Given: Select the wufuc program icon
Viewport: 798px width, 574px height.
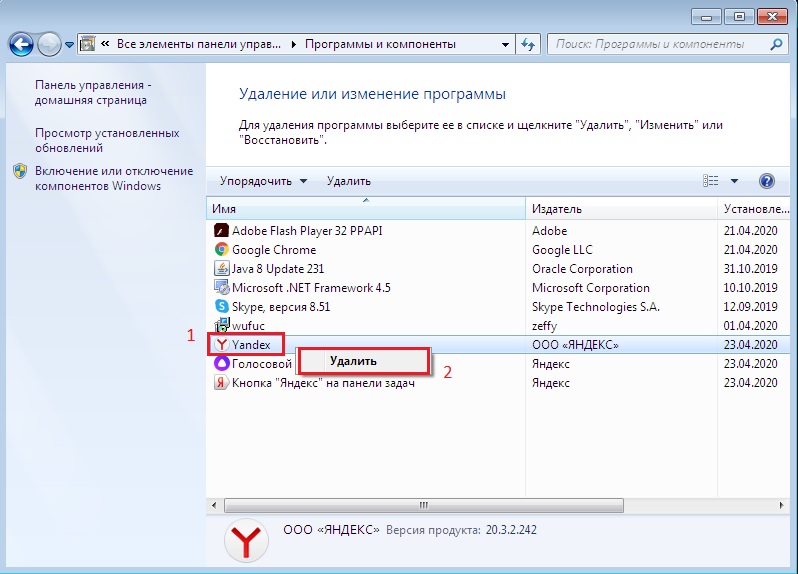Looking at the screenshot, I should [221, 326].
